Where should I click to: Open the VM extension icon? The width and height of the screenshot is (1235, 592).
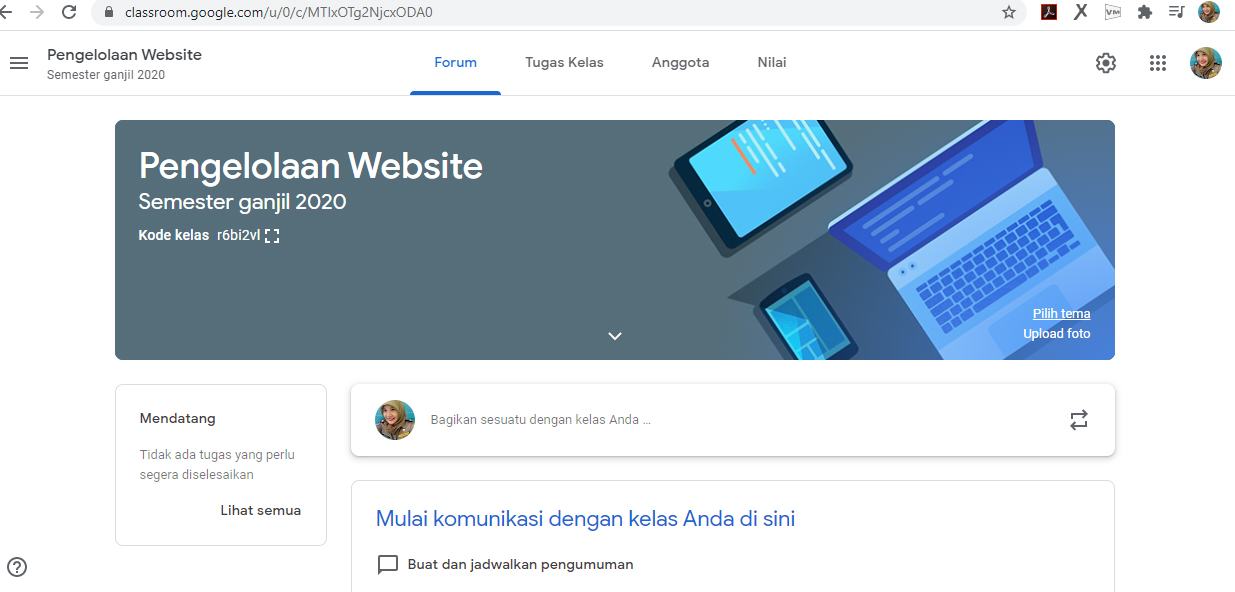pos(1113,12)
